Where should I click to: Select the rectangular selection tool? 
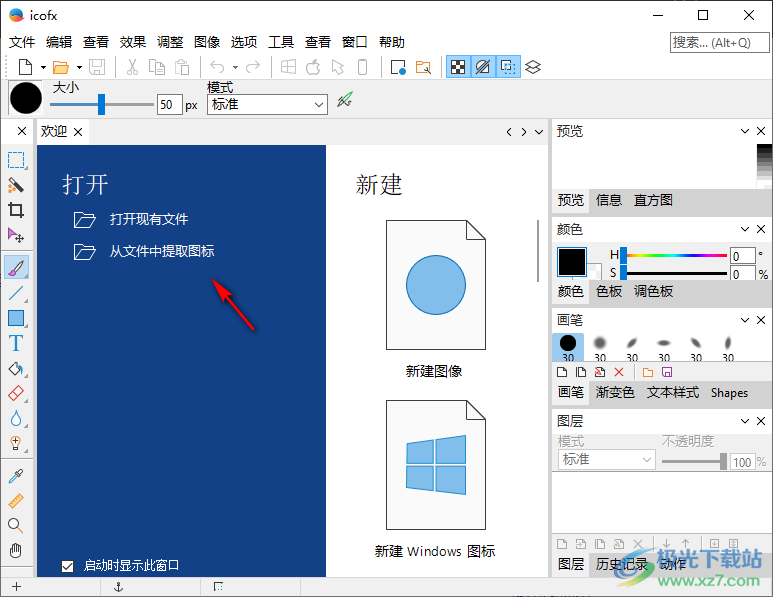click(16, 160)
